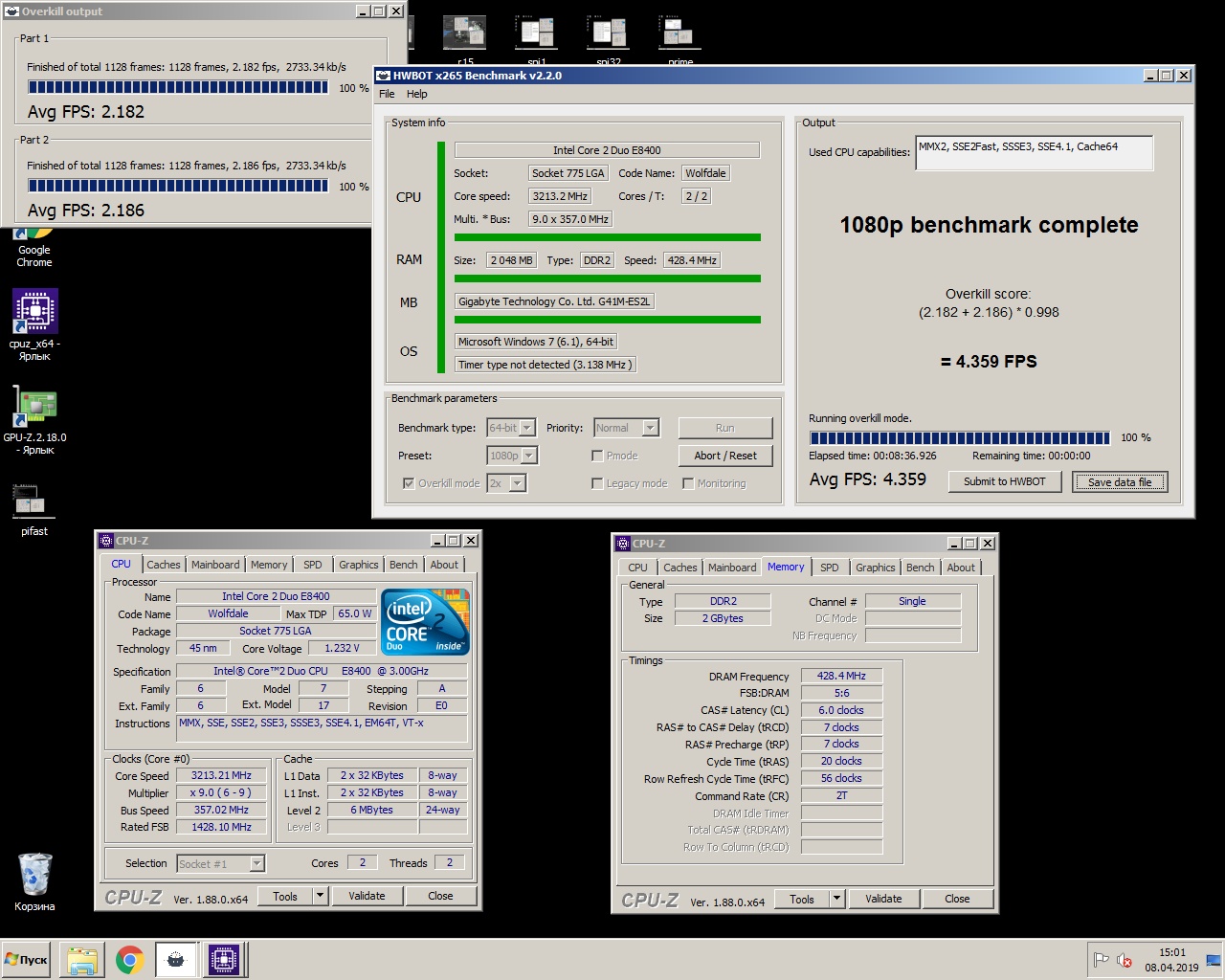
Task: Click the Abort / Reset button
Action: 725,456
